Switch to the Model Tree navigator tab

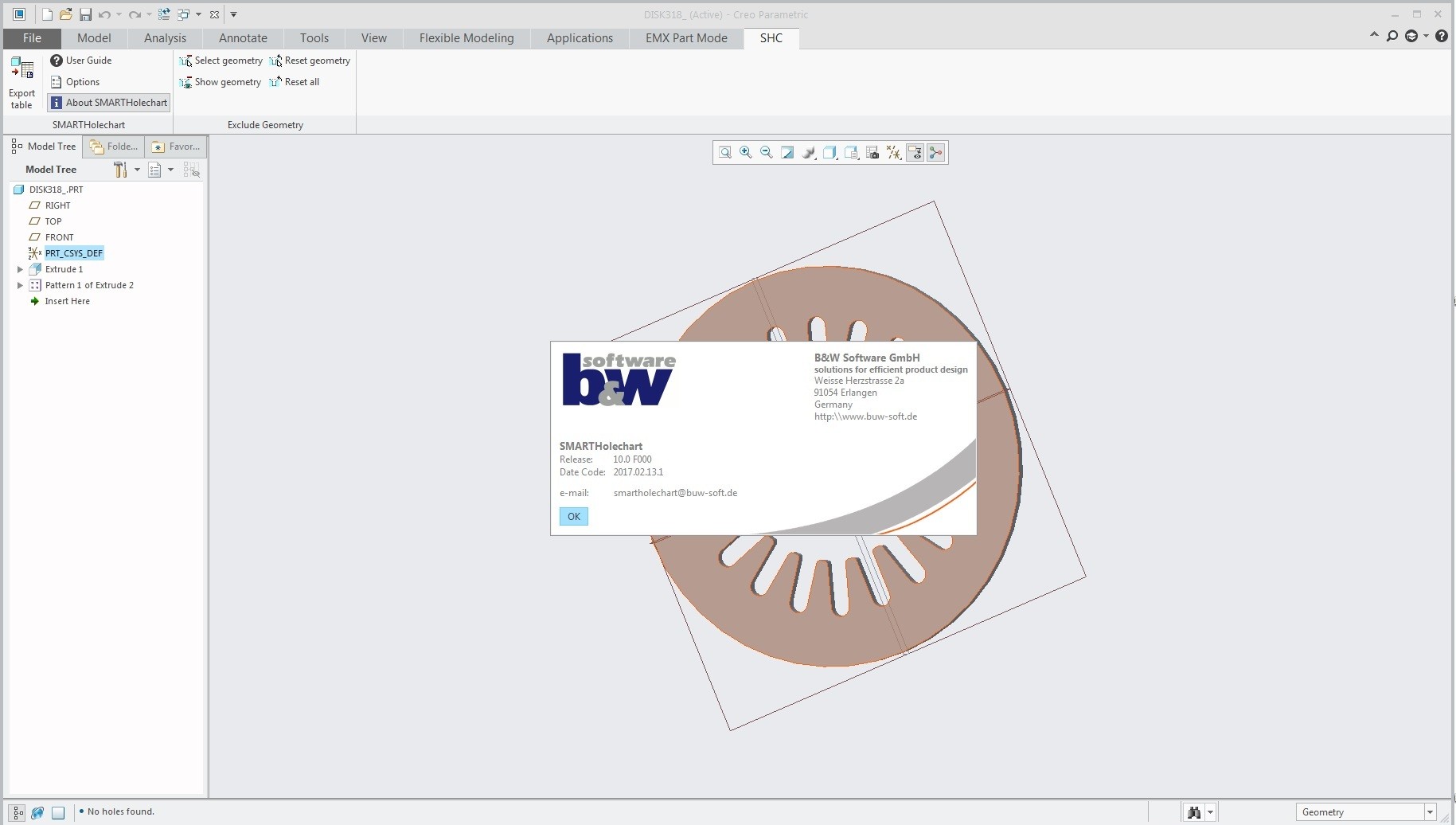[44, 147]
